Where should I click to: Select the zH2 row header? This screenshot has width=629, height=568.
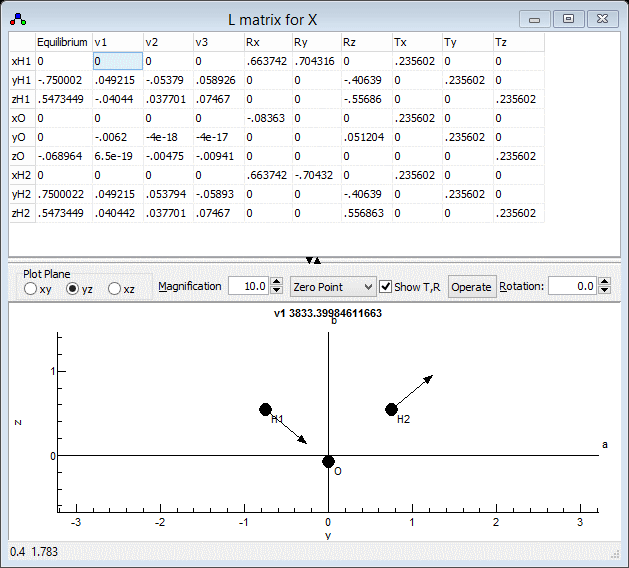click(x=22, y=213)
